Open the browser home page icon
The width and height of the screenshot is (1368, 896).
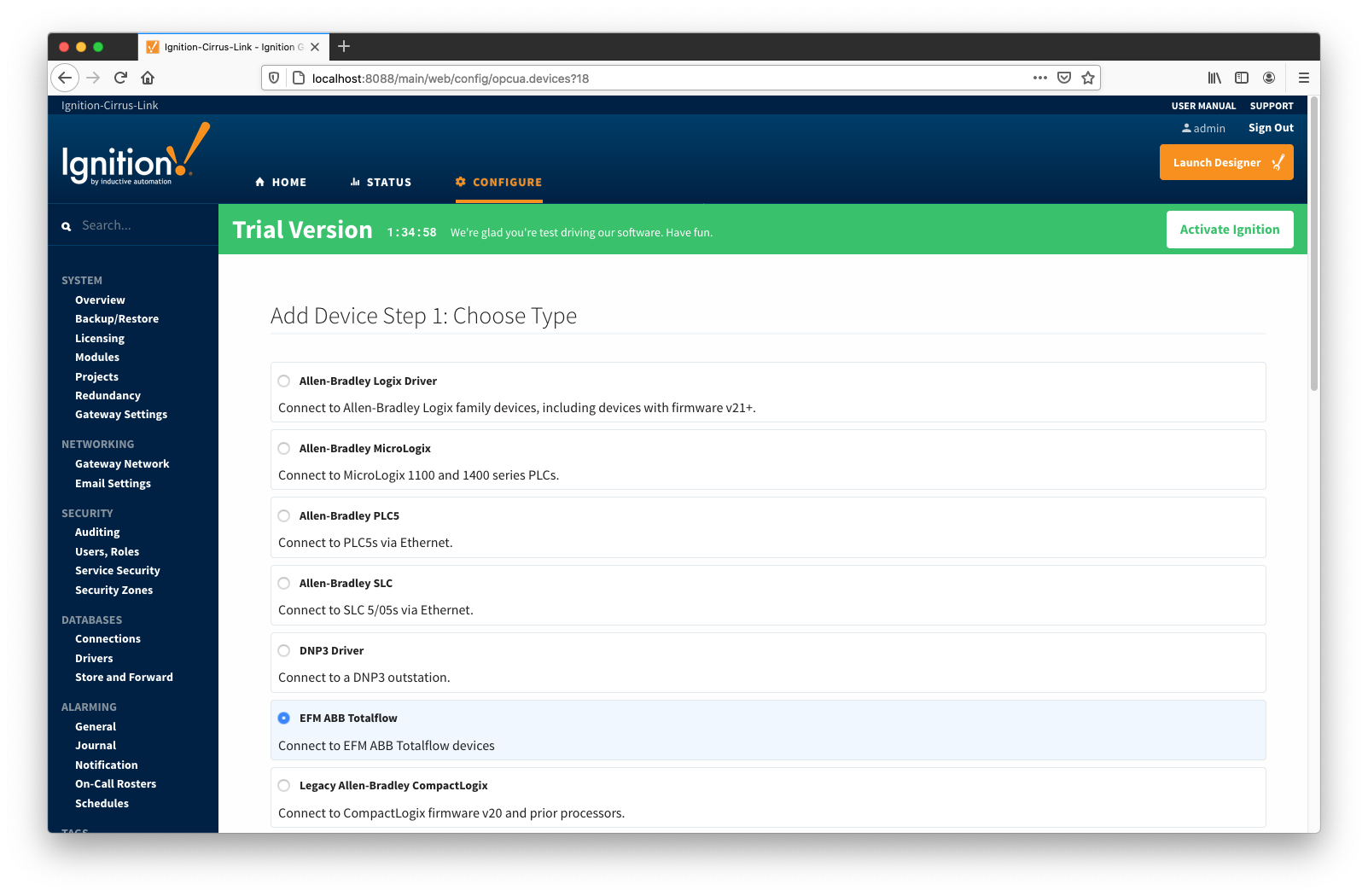tap(148, 78)
